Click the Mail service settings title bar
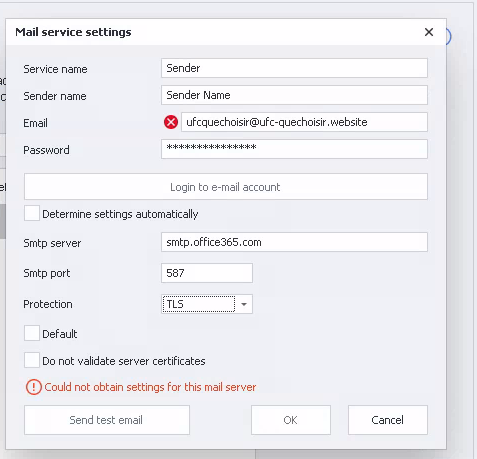Image resolution: width=477 pixels, height=459 pixels. tap(226, 32)
